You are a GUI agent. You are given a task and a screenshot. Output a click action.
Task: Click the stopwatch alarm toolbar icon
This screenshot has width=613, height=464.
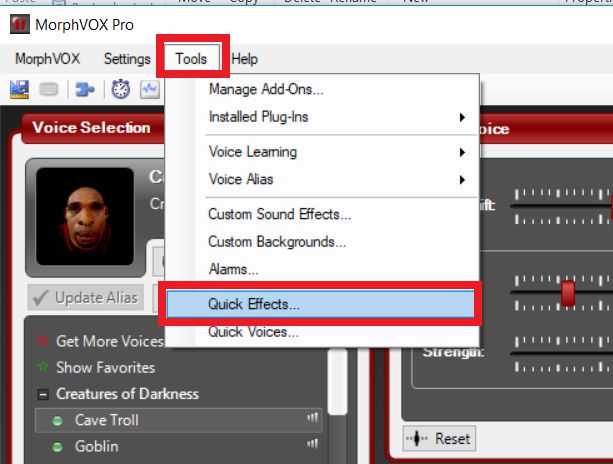coord(121,89)
